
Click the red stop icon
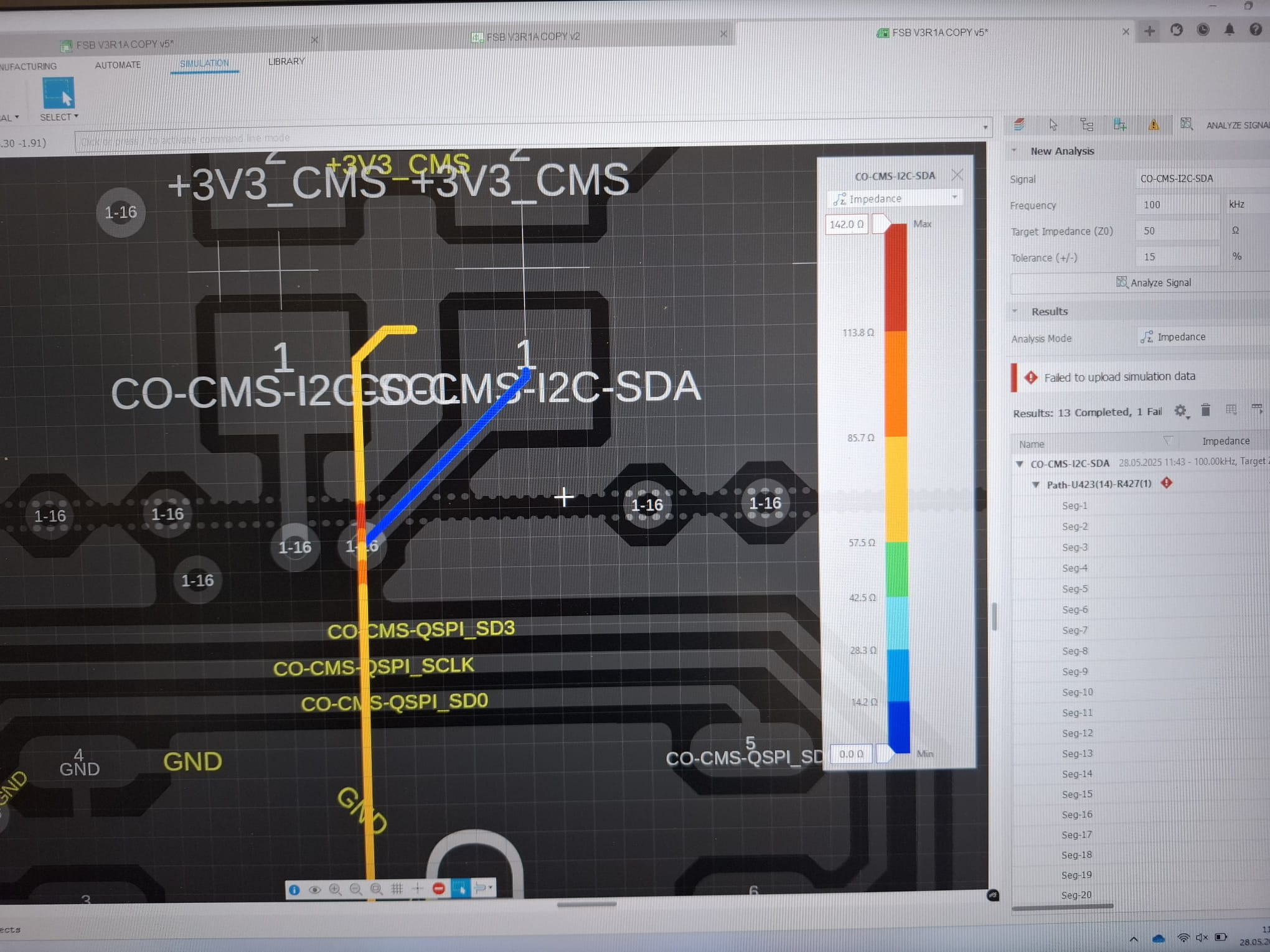(x=438, y=889)
